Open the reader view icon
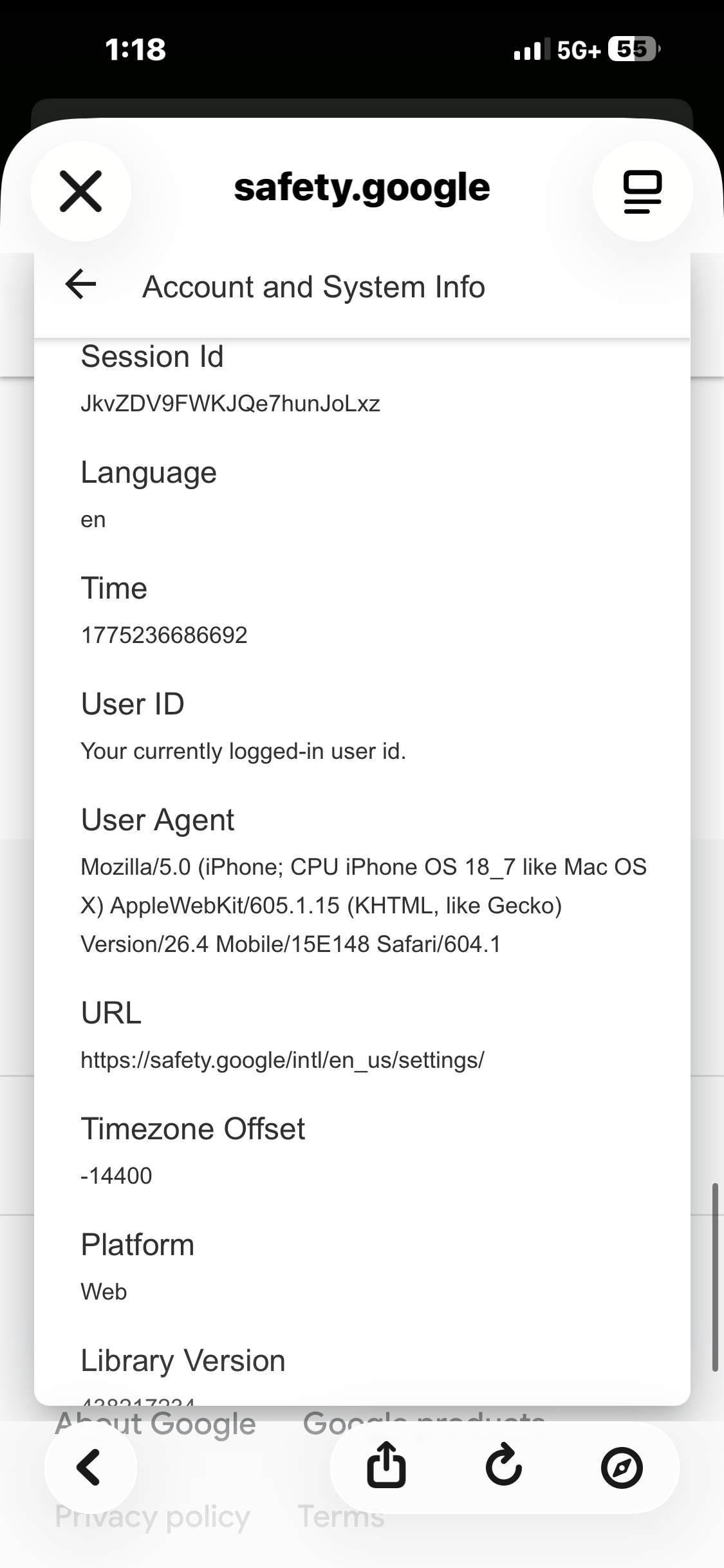724x1568 pixels. point(642,191)
